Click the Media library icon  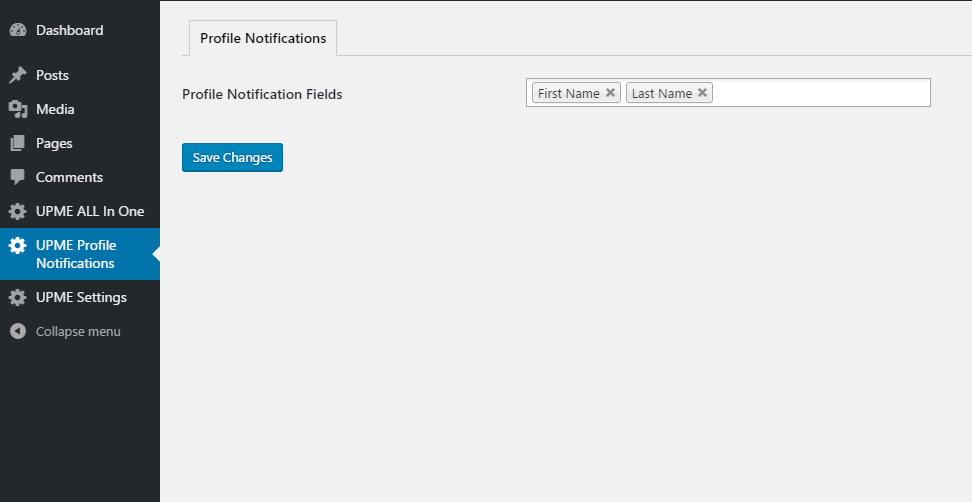click(x=18, y=109)
